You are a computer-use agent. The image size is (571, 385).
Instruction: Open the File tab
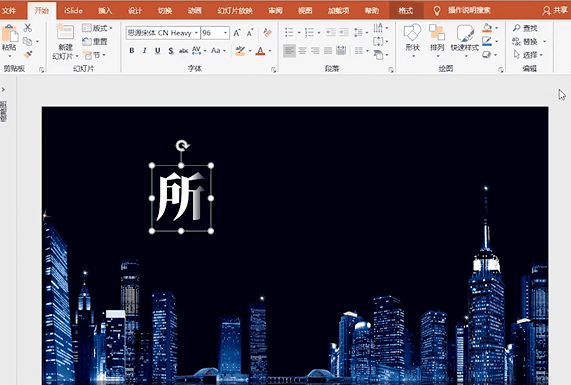[x=9, y=10]
